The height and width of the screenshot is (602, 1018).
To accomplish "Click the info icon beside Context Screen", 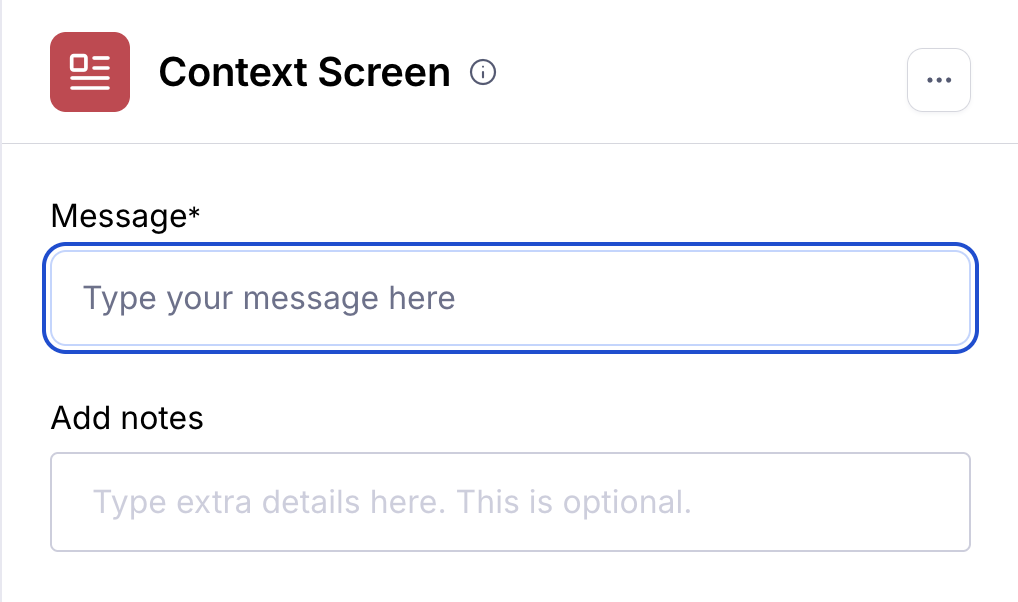I will tap(483, 72).
